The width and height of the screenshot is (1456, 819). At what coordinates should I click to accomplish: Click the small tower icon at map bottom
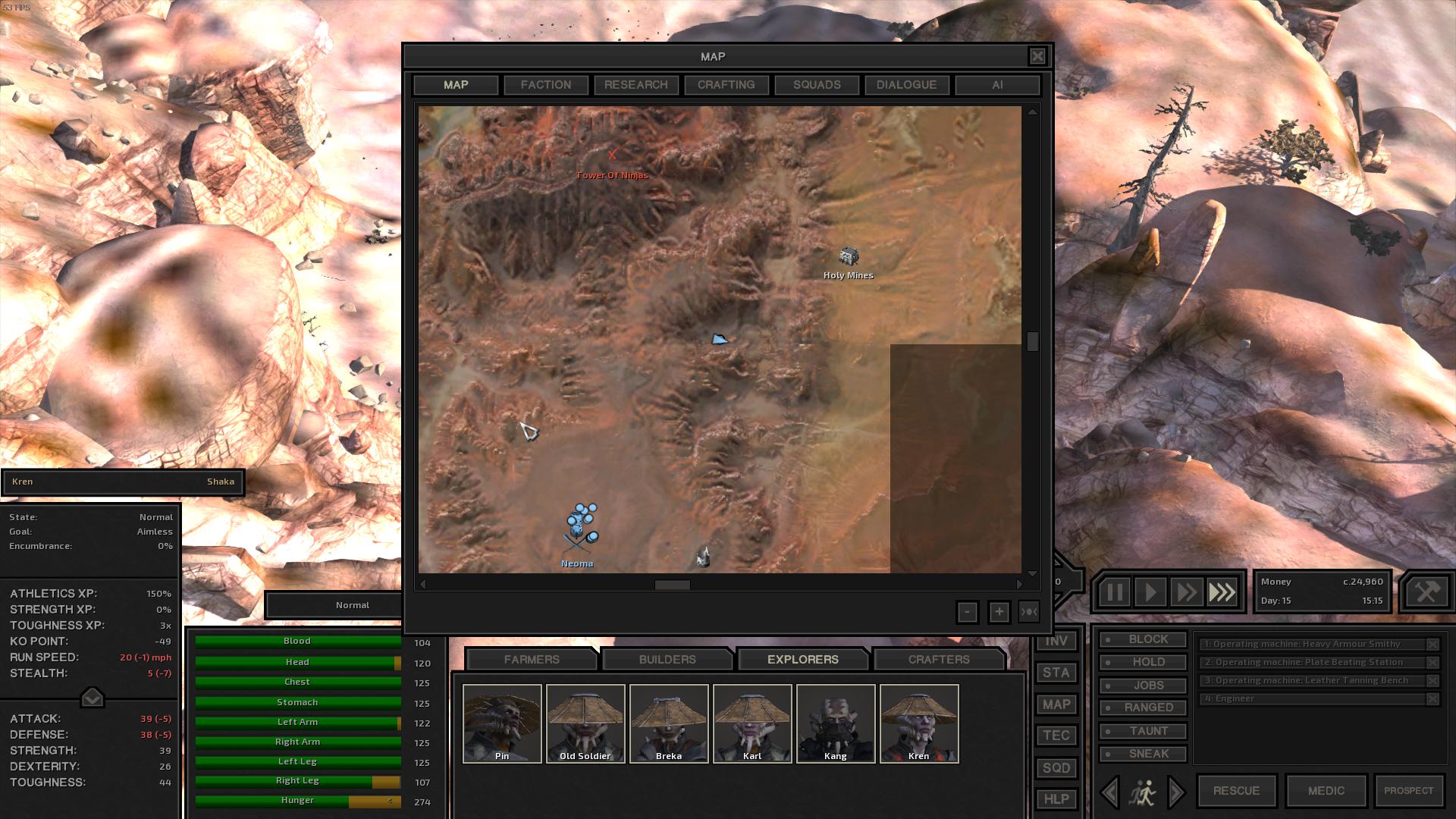pos(704,557)
